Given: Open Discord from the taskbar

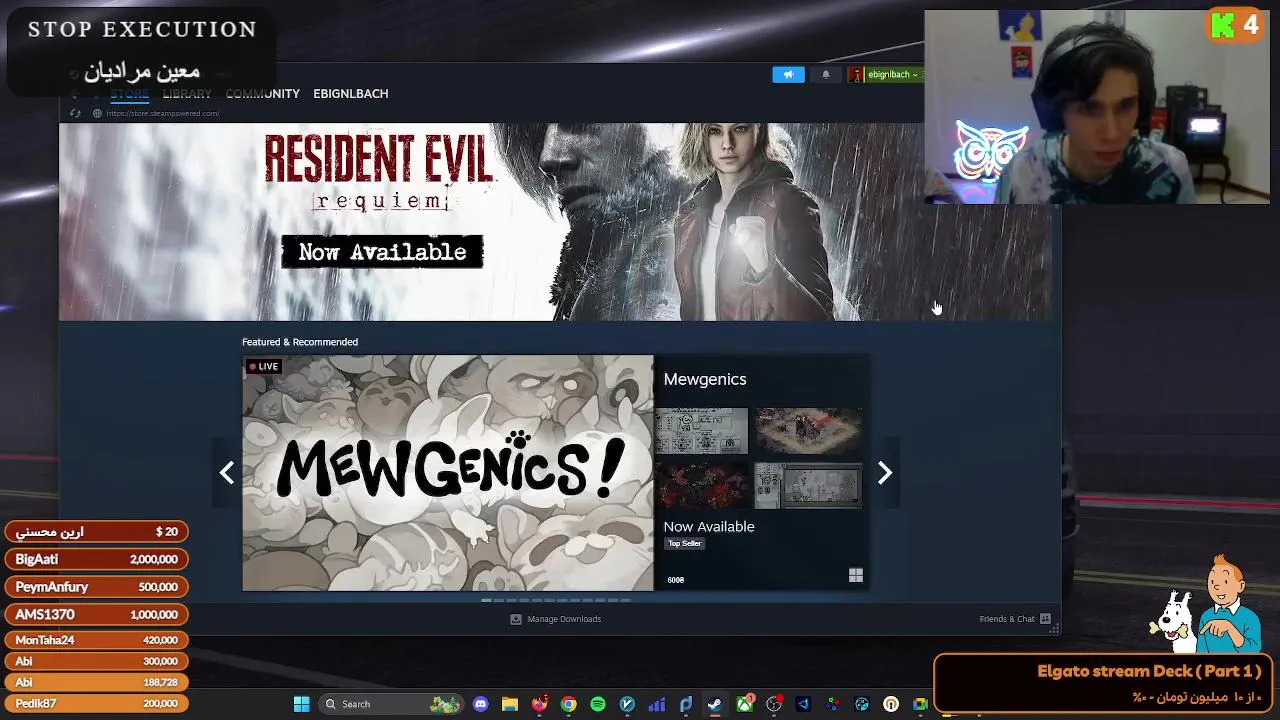Looking at the screenshot, I should [481, 704].
